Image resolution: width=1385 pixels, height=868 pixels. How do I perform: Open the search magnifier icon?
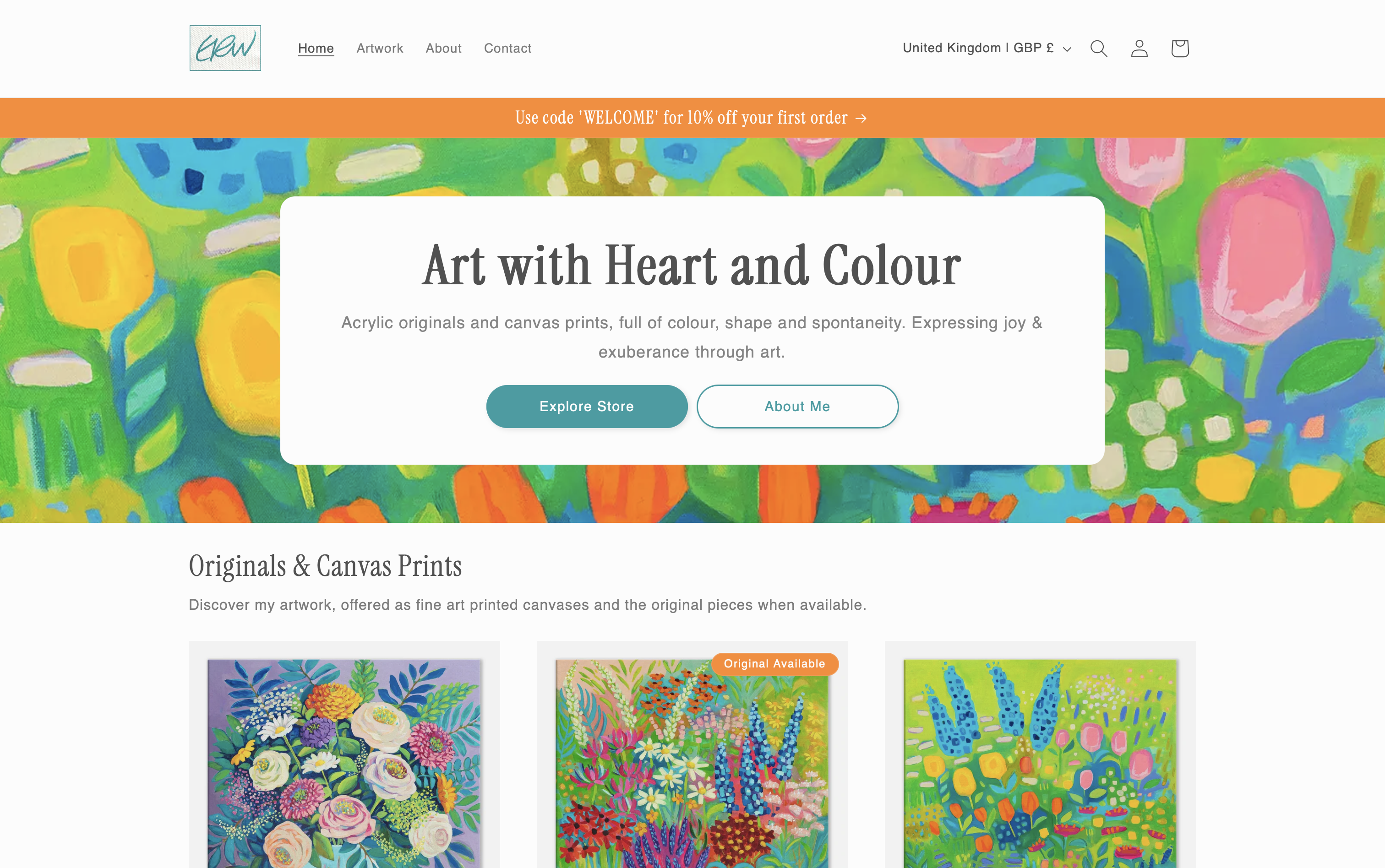pyautogui.click(x=1098, y=48)
